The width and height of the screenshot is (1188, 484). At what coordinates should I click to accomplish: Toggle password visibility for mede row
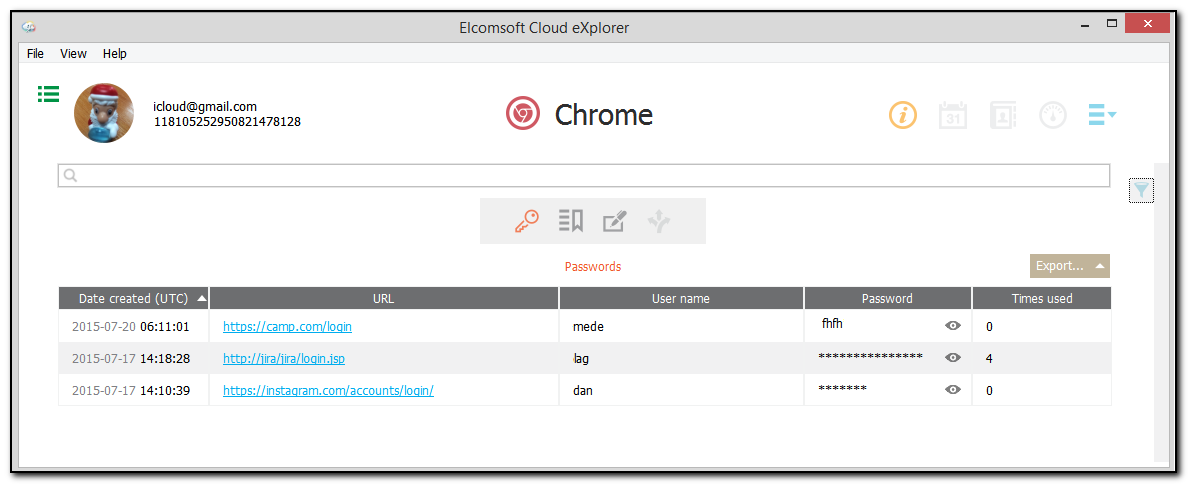[x=953, y=325]
